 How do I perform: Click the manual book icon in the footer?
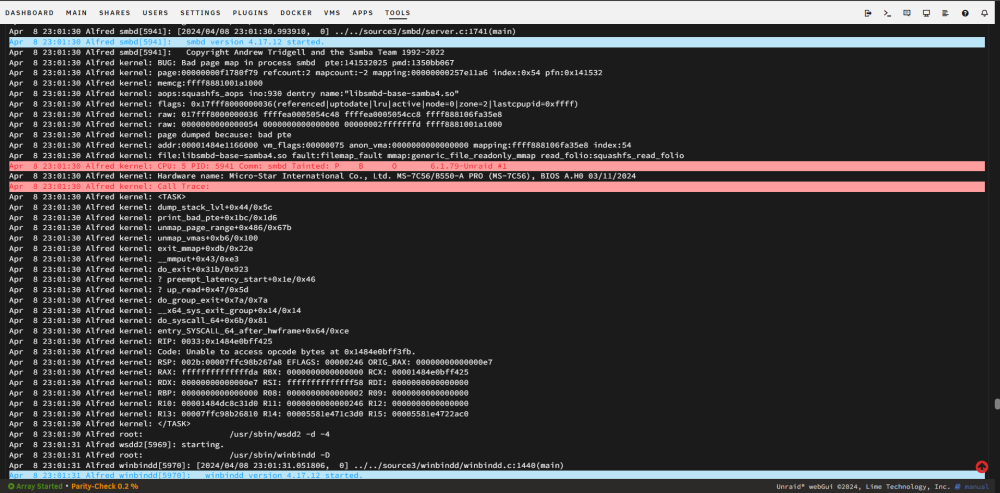pos(957,487)
